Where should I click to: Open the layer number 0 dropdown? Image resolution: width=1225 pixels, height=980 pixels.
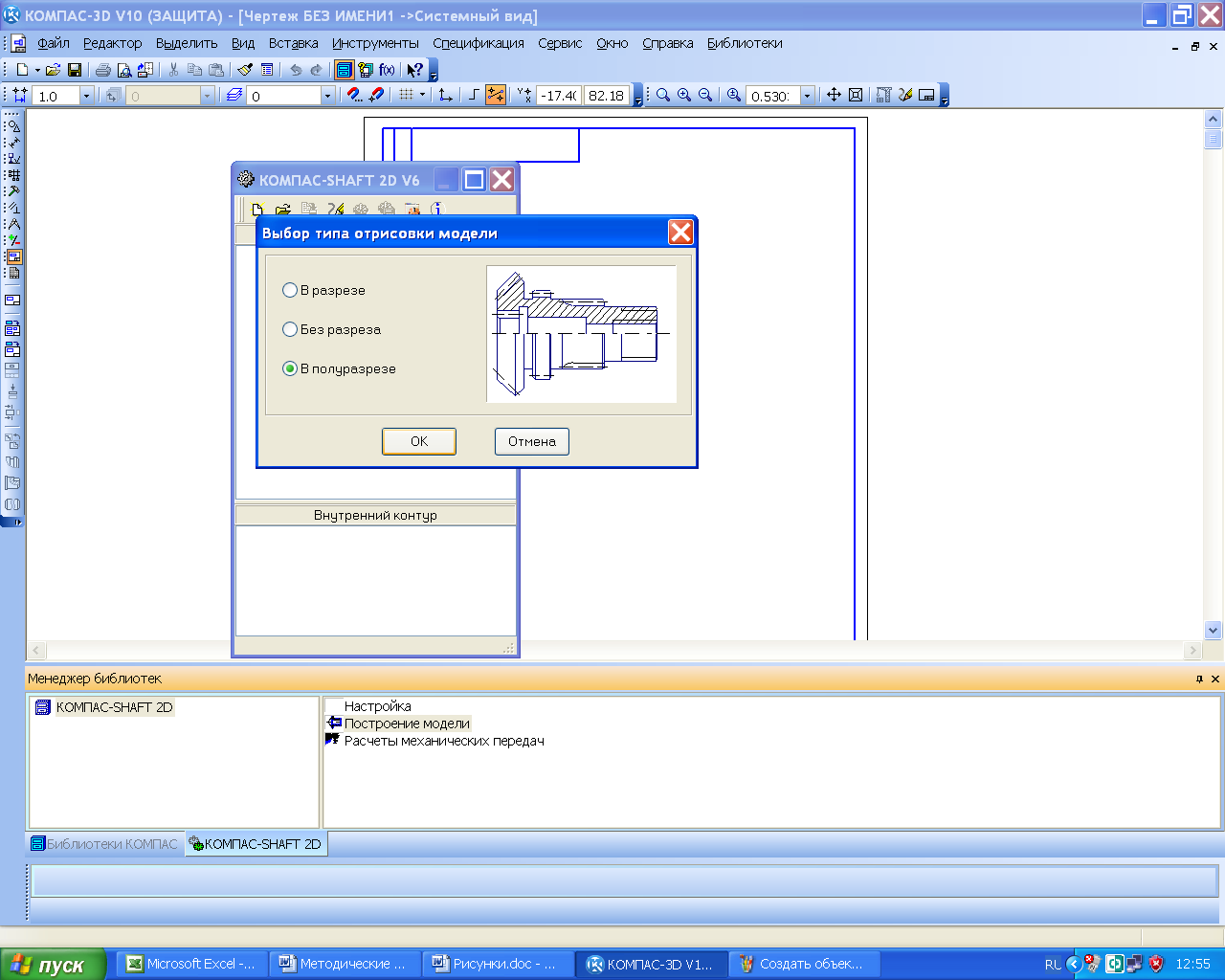click(327, 96)
